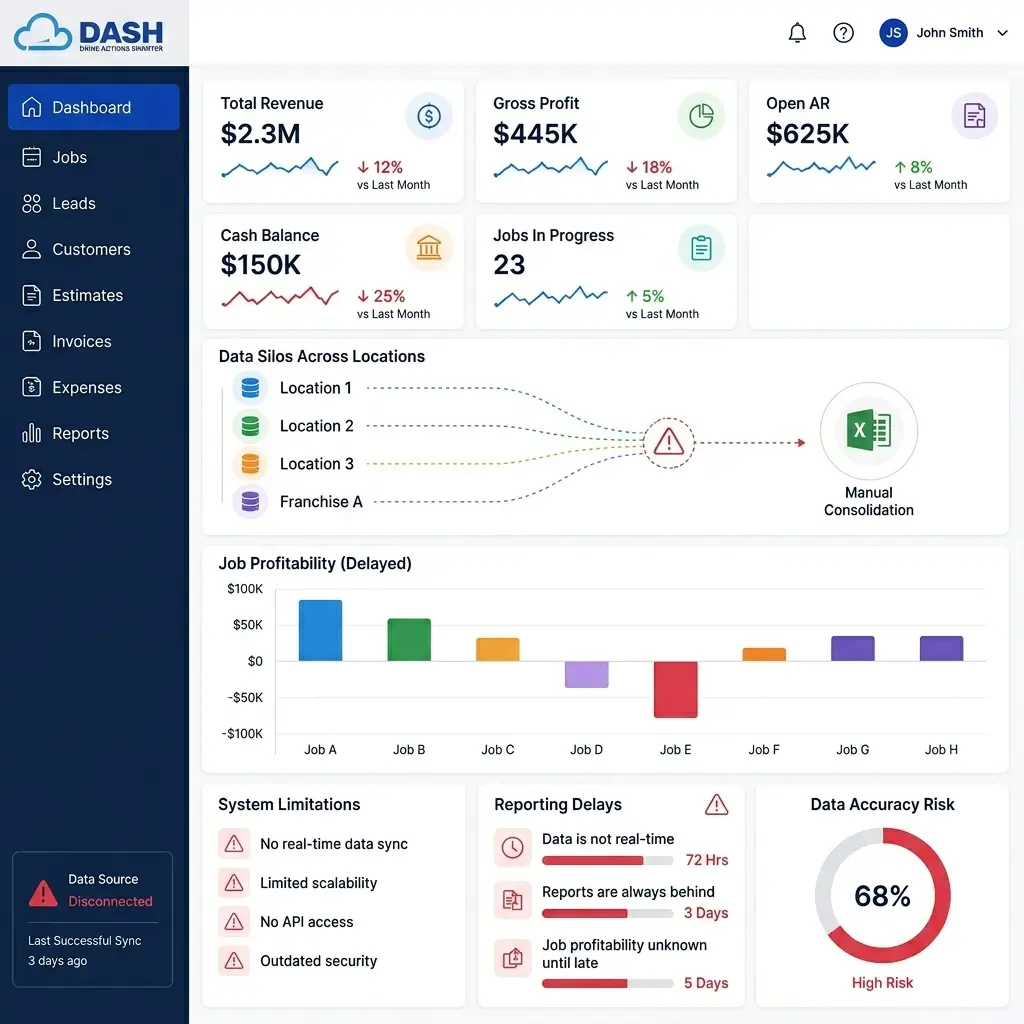
Task: Click the Manual Consolidation label
Action: pyautogui.click(x=869, y=502)
